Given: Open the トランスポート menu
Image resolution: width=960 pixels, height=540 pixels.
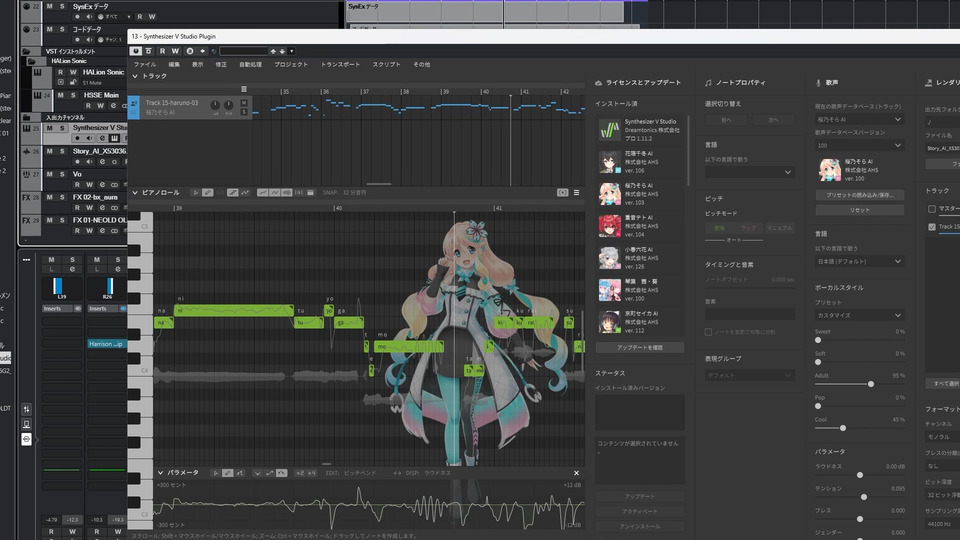Looking at the screenshot, I should (x=340, y=64).
